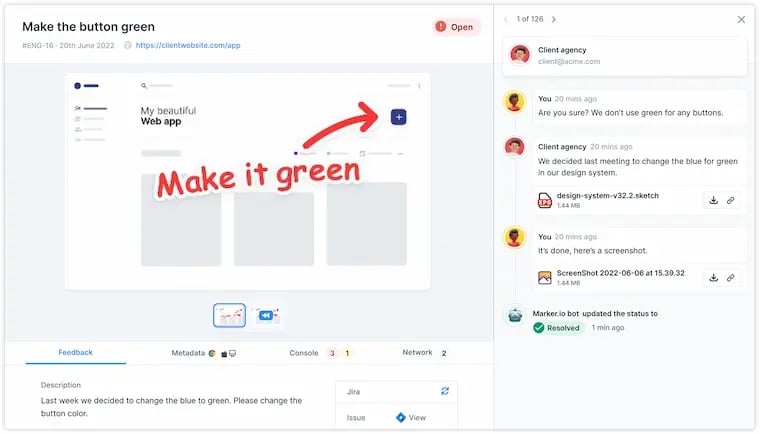Screen dimensions: 760x434
Task: Copy link for design-system-v32.2.sketch attachment
Action: point(730,200)
